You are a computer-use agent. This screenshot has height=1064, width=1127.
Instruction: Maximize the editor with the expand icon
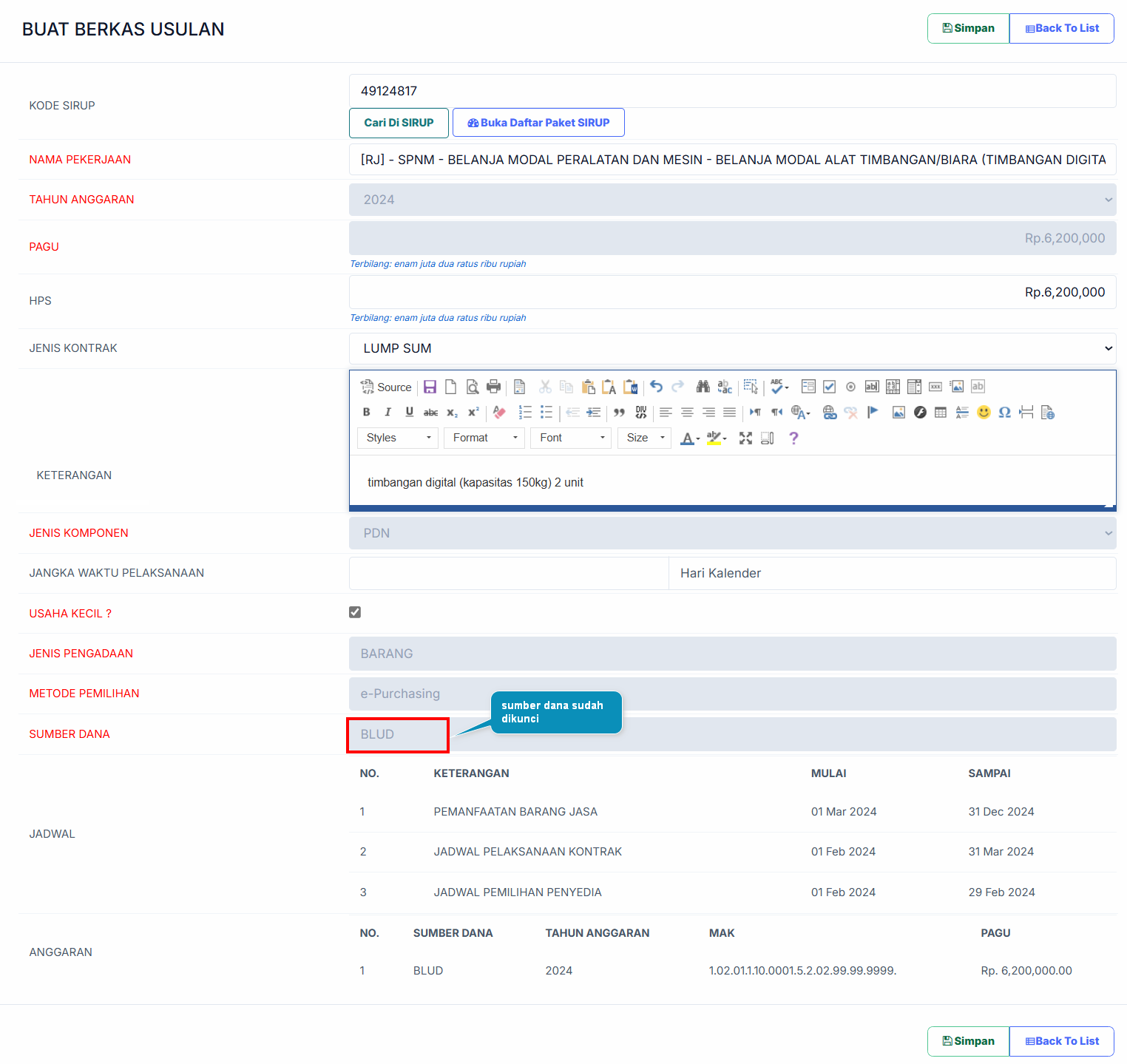[x=745, y=438]
